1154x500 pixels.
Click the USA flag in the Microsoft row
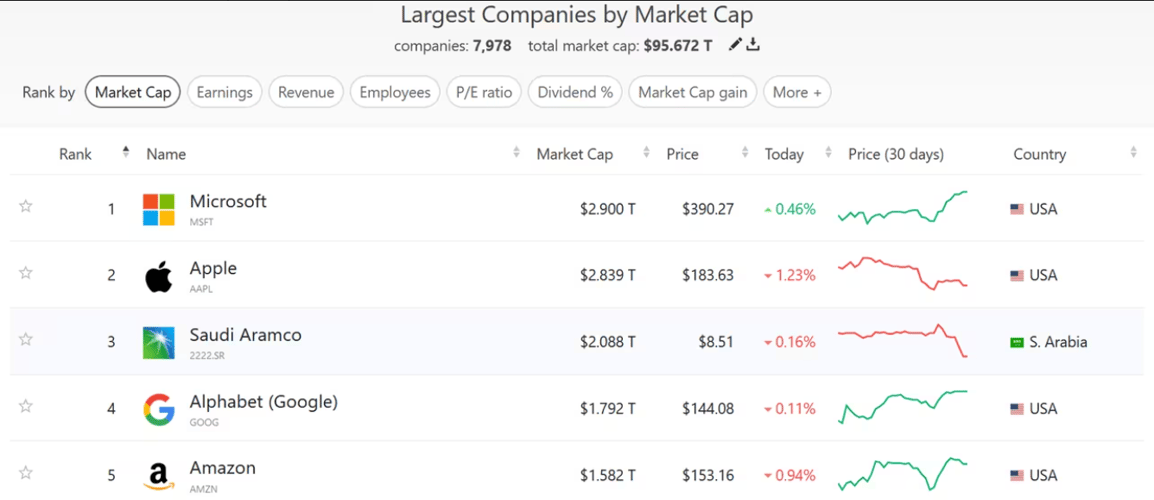1017,209
